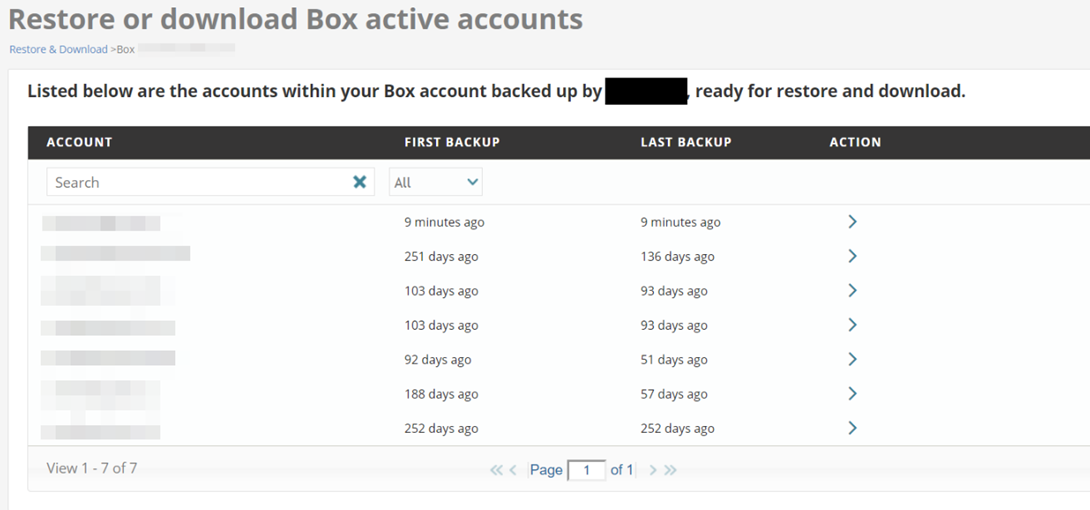Click the 'View 1 - 7 of 7' text
Screen dimensions: 1090x510
click(92, 468)
